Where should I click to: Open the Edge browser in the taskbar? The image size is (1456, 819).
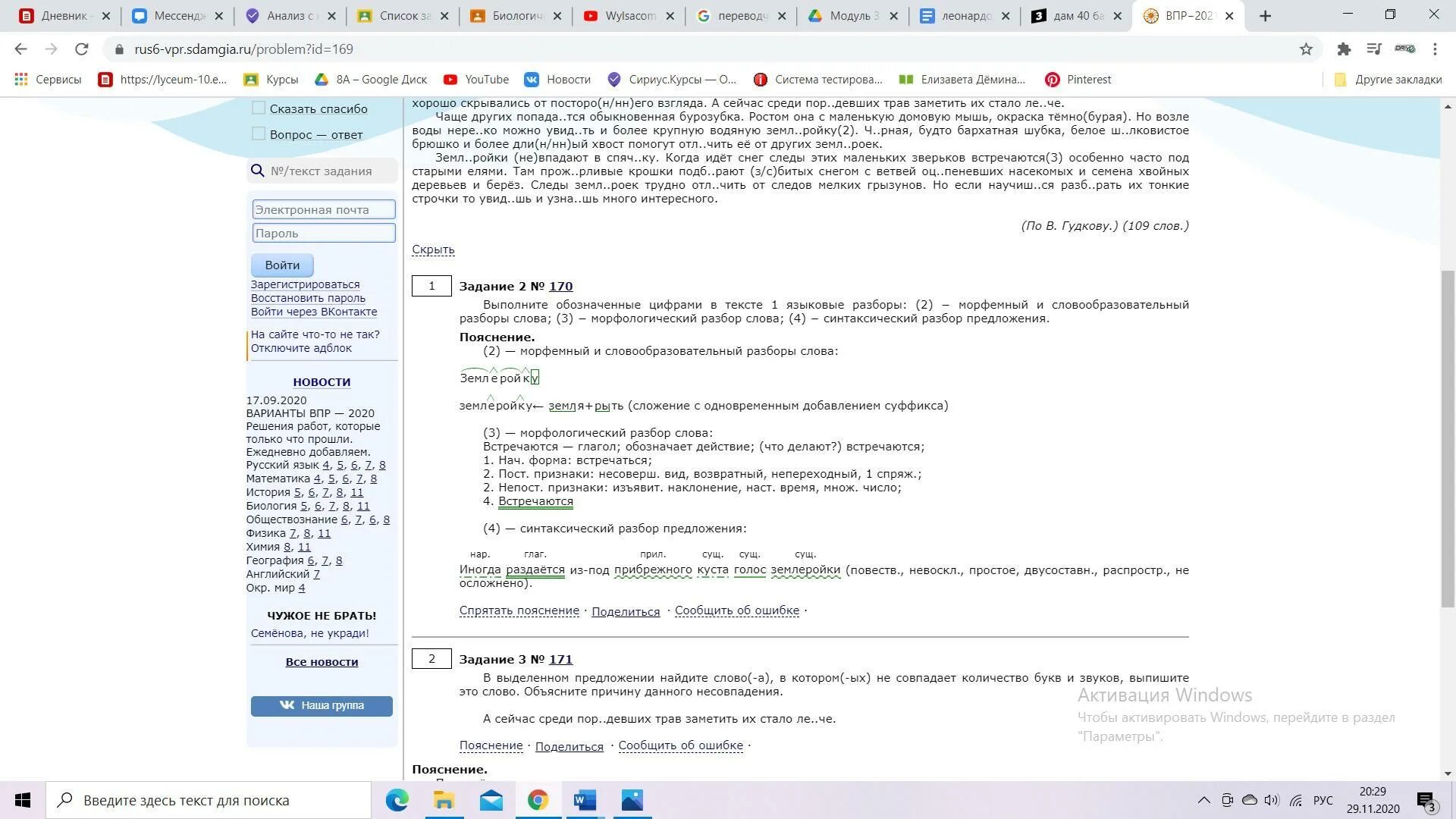tap(397, 800)
